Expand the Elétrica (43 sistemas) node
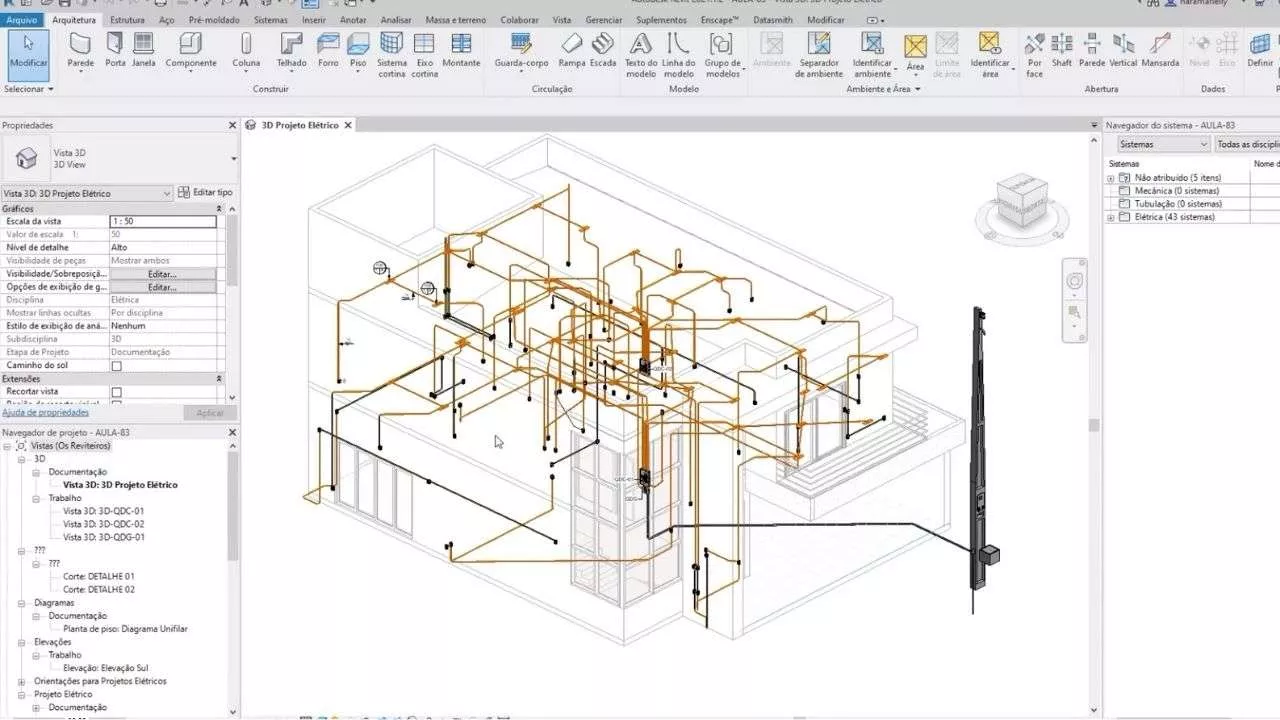The image size is (1280, 720). click(1110, 217)
